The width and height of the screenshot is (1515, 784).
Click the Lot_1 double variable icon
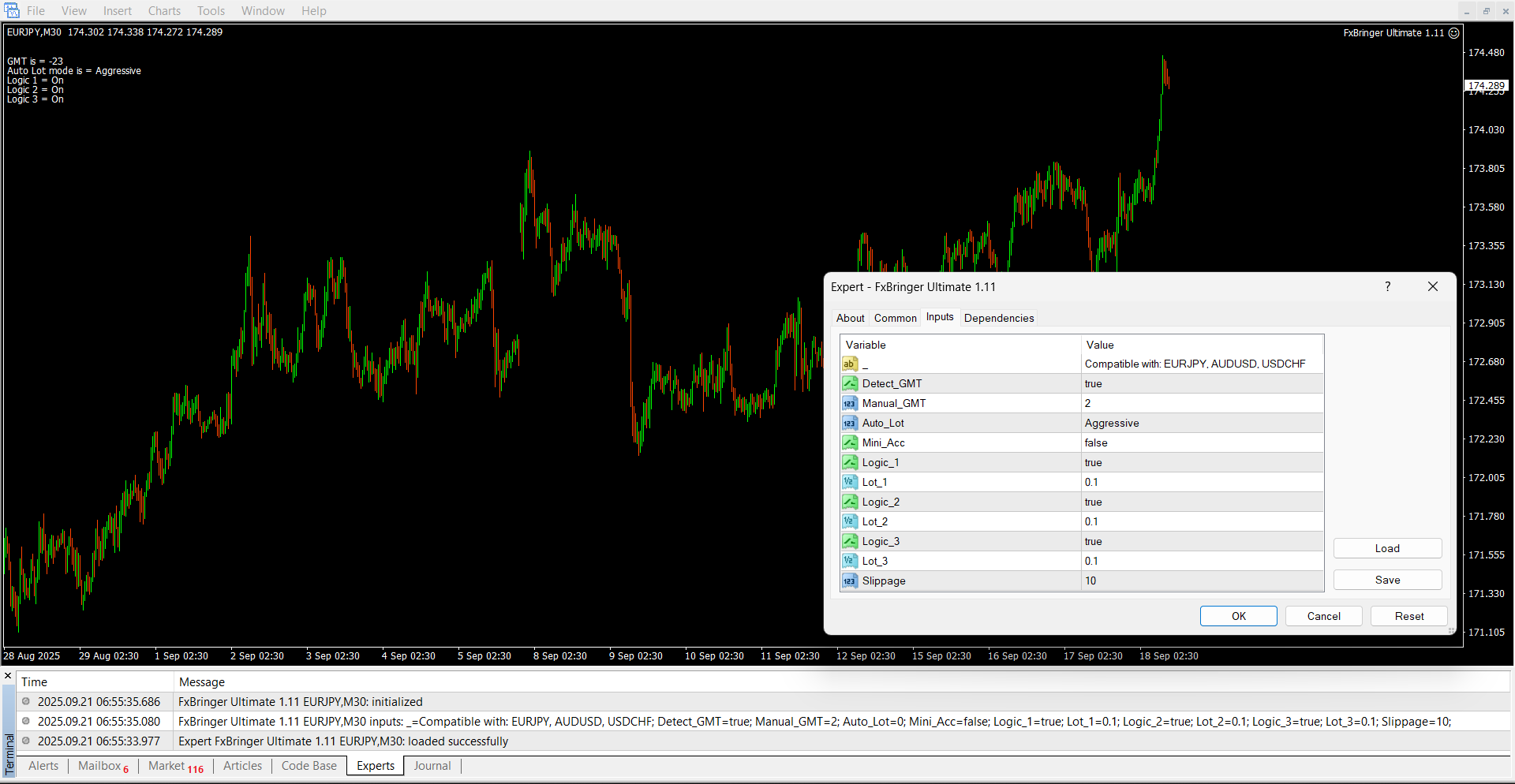(850, 482)
